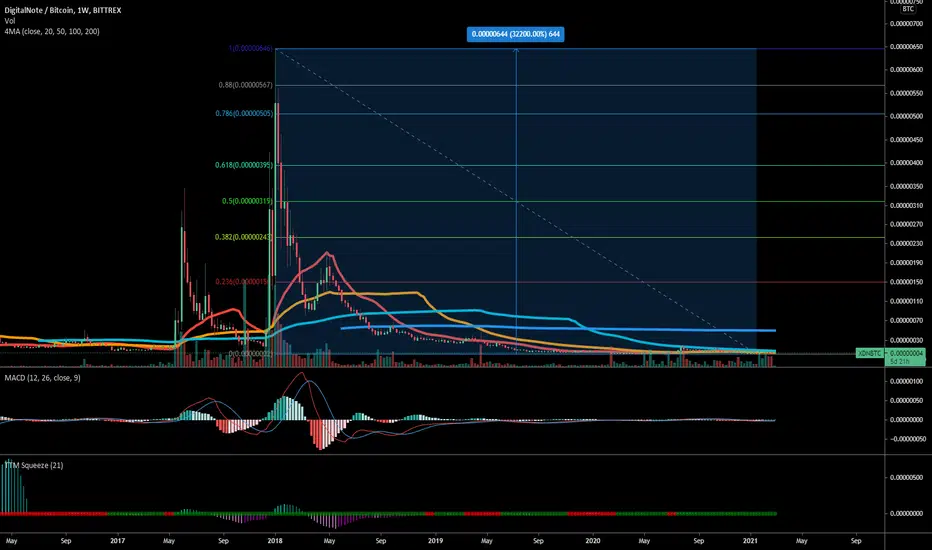Image resolution: width=932 pixels, height=550 pixels.
Task: Select the Vol indicator legend
Action: [10, 21]
